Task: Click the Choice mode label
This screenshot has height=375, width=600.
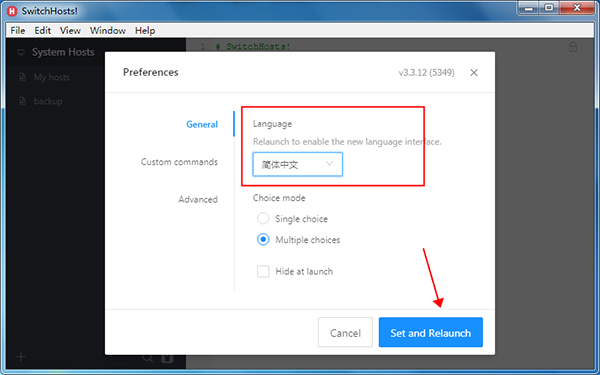Action: pos(279,198)
